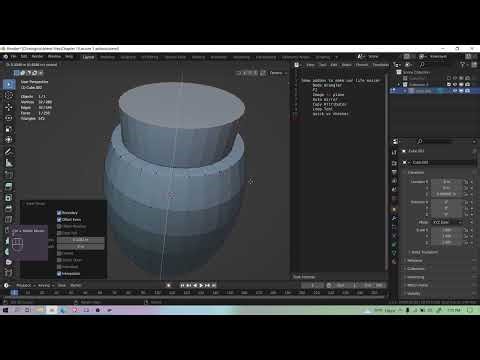Expand the Collection 2 row in outliner
The width and height of the screenshot is (480, 360).
tap(399, 85)
